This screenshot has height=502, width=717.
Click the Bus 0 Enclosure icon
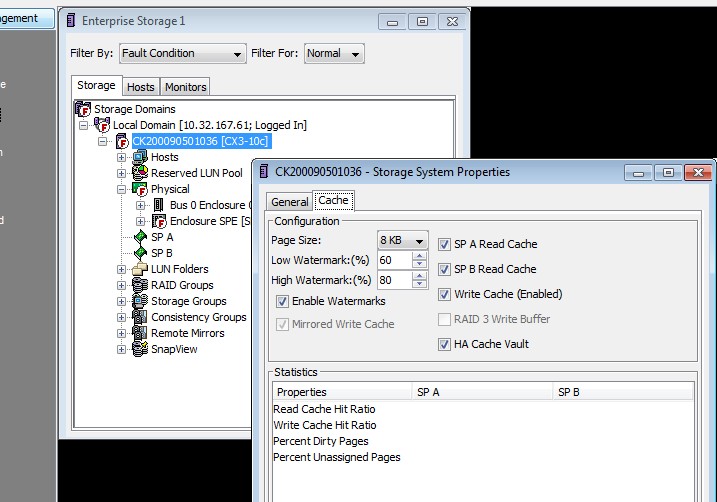coord(159,205)
